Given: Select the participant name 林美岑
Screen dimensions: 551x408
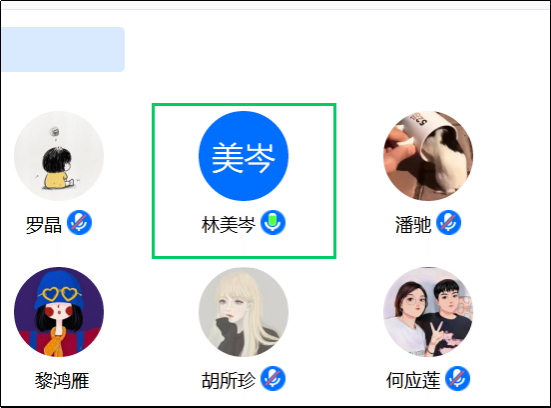Looking at the screenshot, I should pos(228,225).
